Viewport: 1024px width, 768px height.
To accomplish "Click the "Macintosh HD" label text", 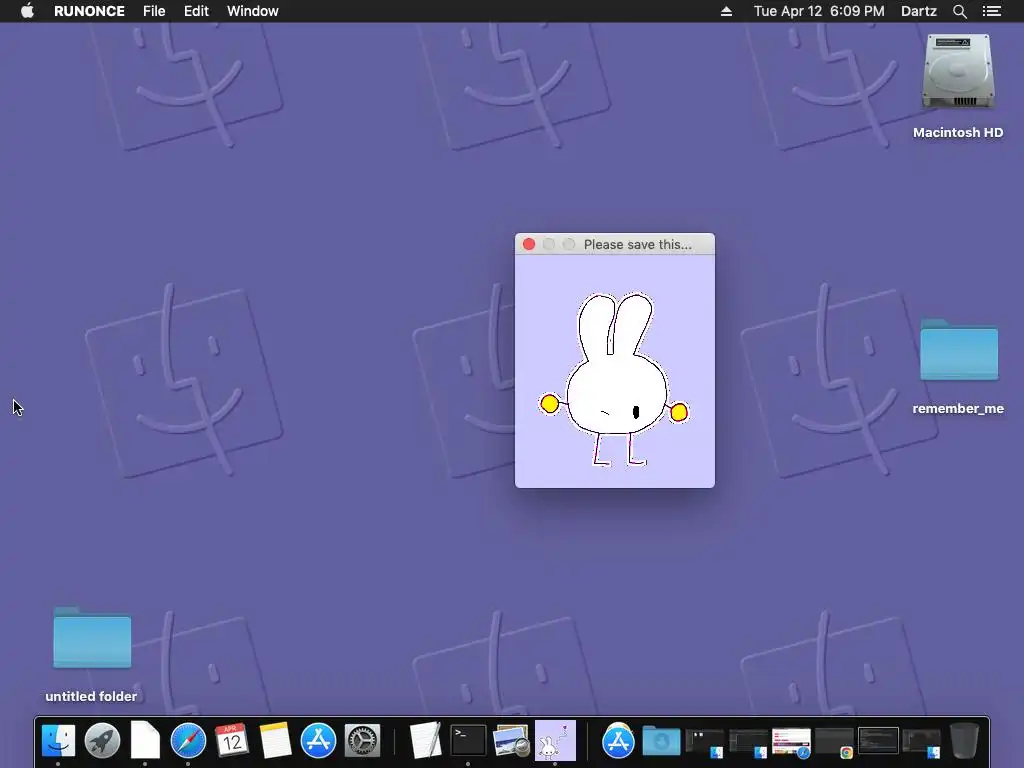I will [x=958, y=133].
